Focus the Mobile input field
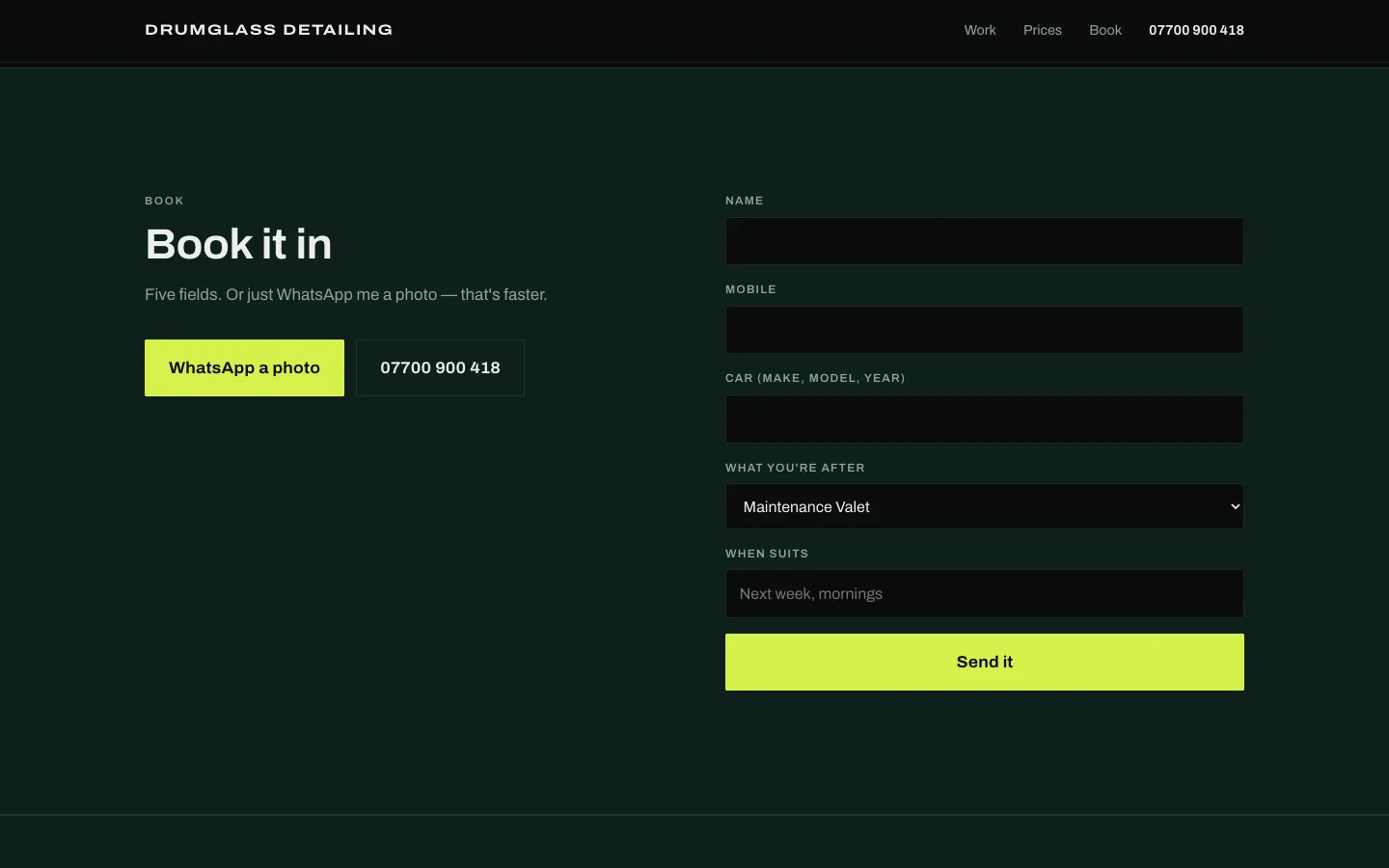The height and width of the screenshot is (868, 1389). 985,330
